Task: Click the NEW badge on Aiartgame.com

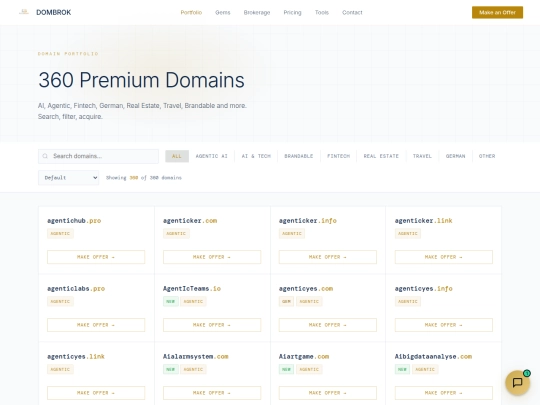Action: [x=286, y=369]
